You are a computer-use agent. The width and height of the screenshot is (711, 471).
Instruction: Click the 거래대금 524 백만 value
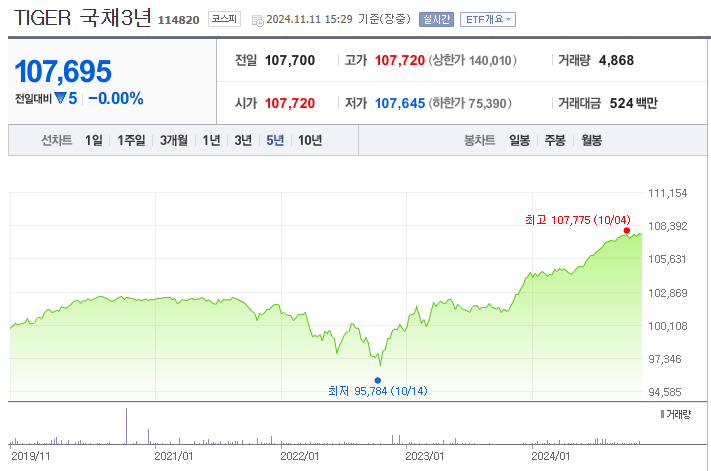click(x=633, y=103)
